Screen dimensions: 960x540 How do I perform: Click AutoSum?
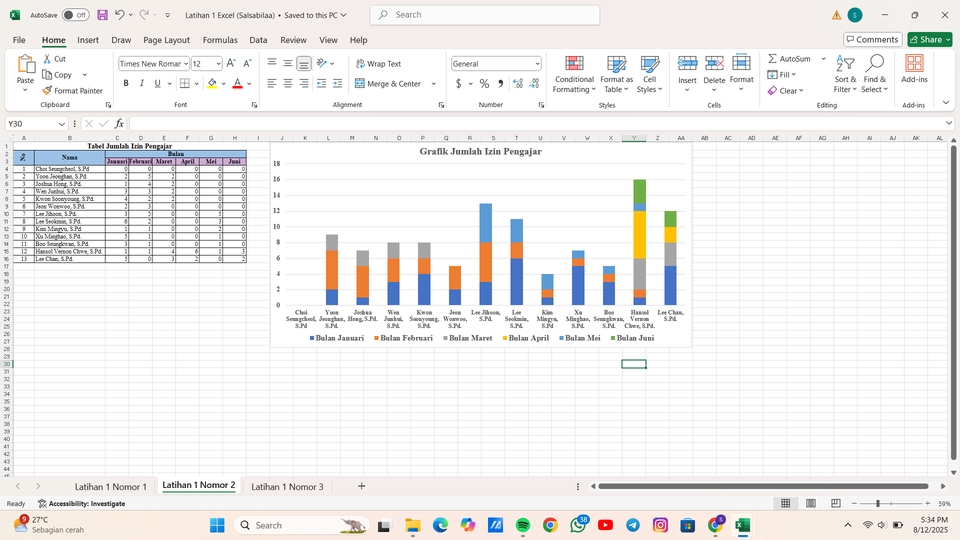pos(790,59)
